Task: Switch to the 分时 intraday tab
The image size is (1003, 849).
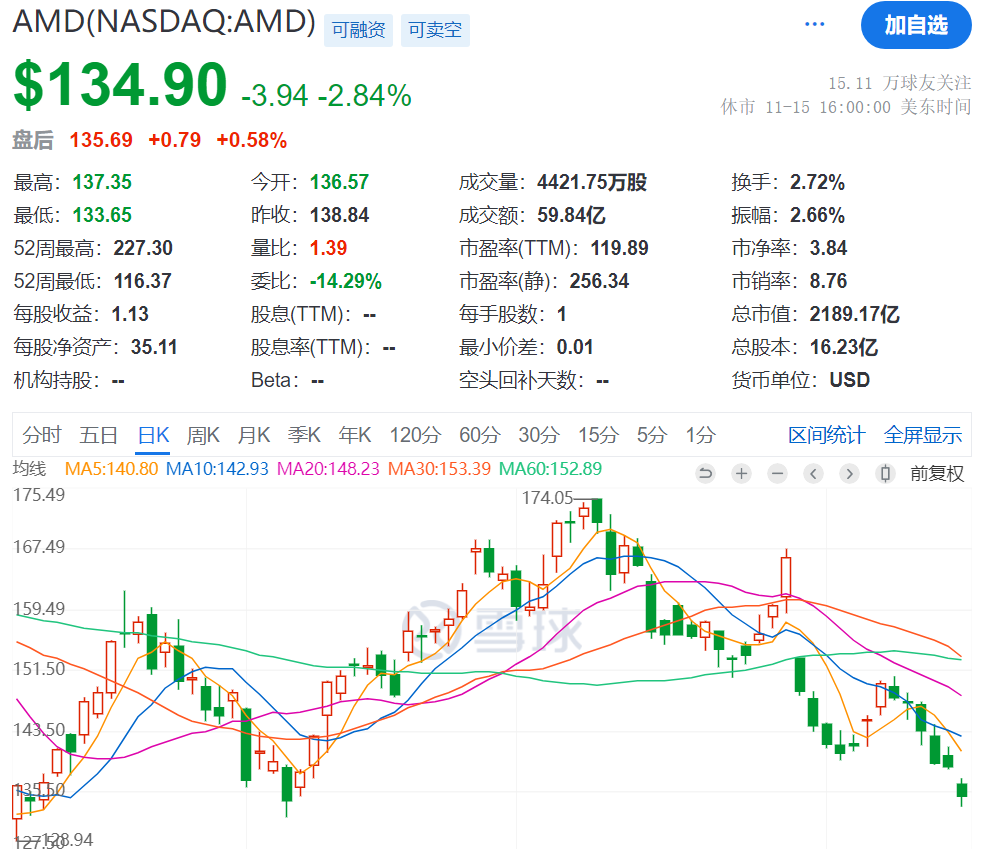Action: [42, 435]
